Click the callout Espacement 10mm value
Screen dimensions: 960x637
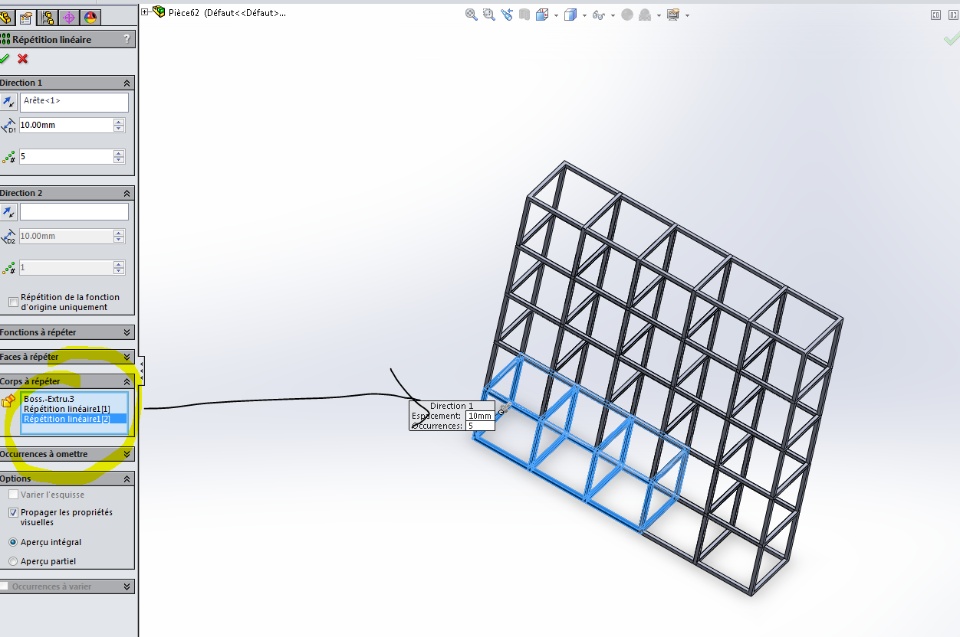(x=479, y=416)
